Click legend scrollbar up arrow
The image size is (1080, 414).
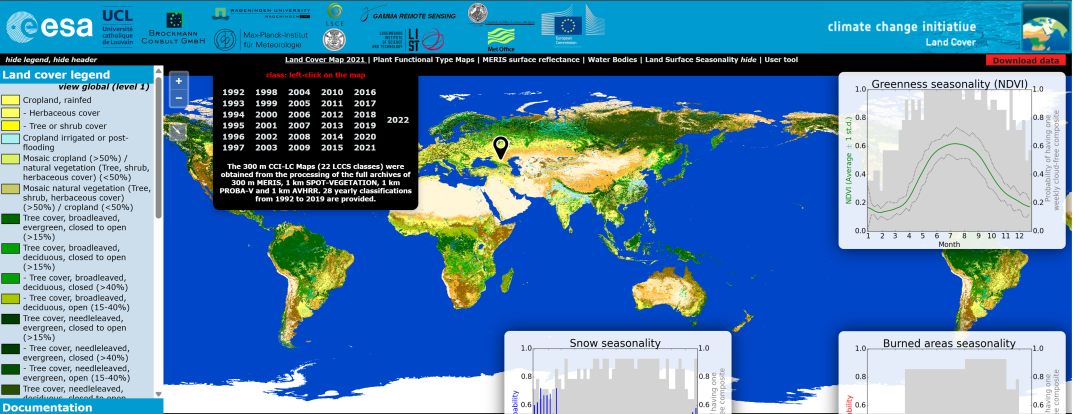158,72
